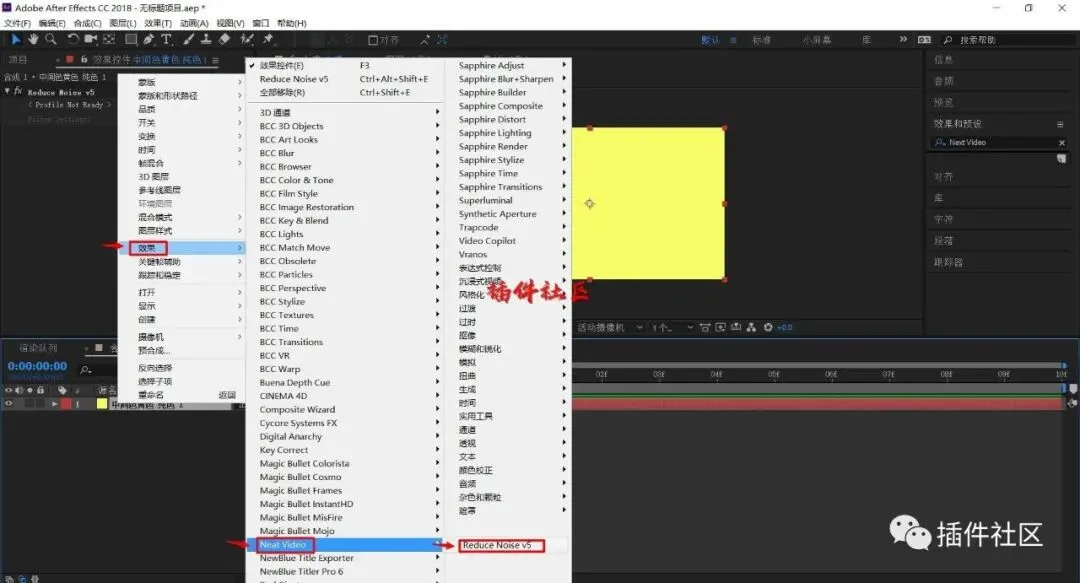Screen dimensions: 1080x583
Task: Select the Eraser tool
Action: 224,39
